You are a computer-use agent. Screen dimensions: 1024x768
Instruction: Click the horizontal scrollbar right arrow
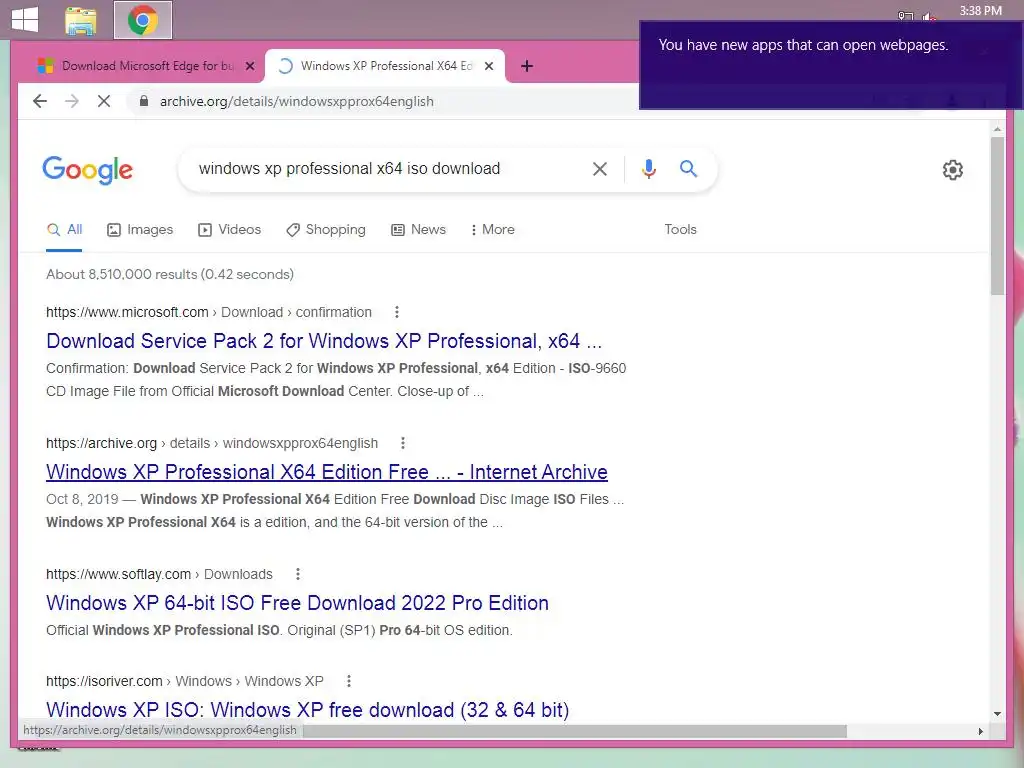[x=980, y=731]
